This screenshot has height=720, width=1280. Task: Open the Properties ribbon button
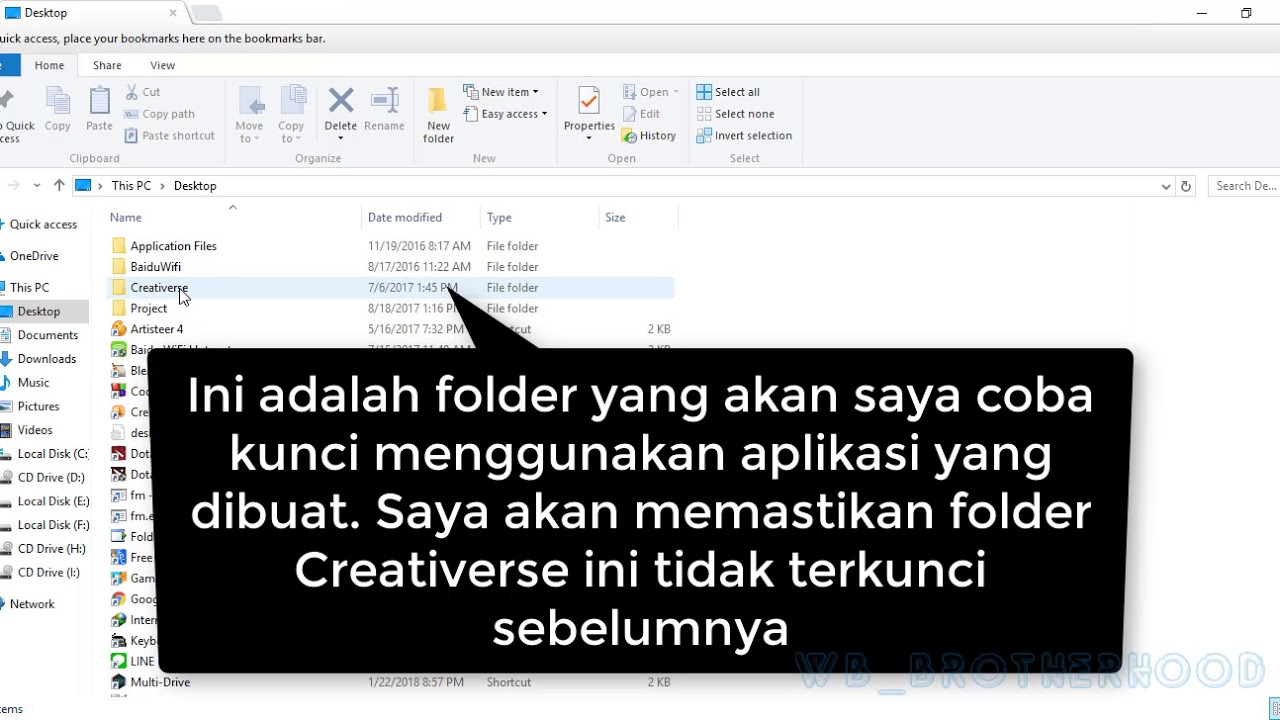589,112
